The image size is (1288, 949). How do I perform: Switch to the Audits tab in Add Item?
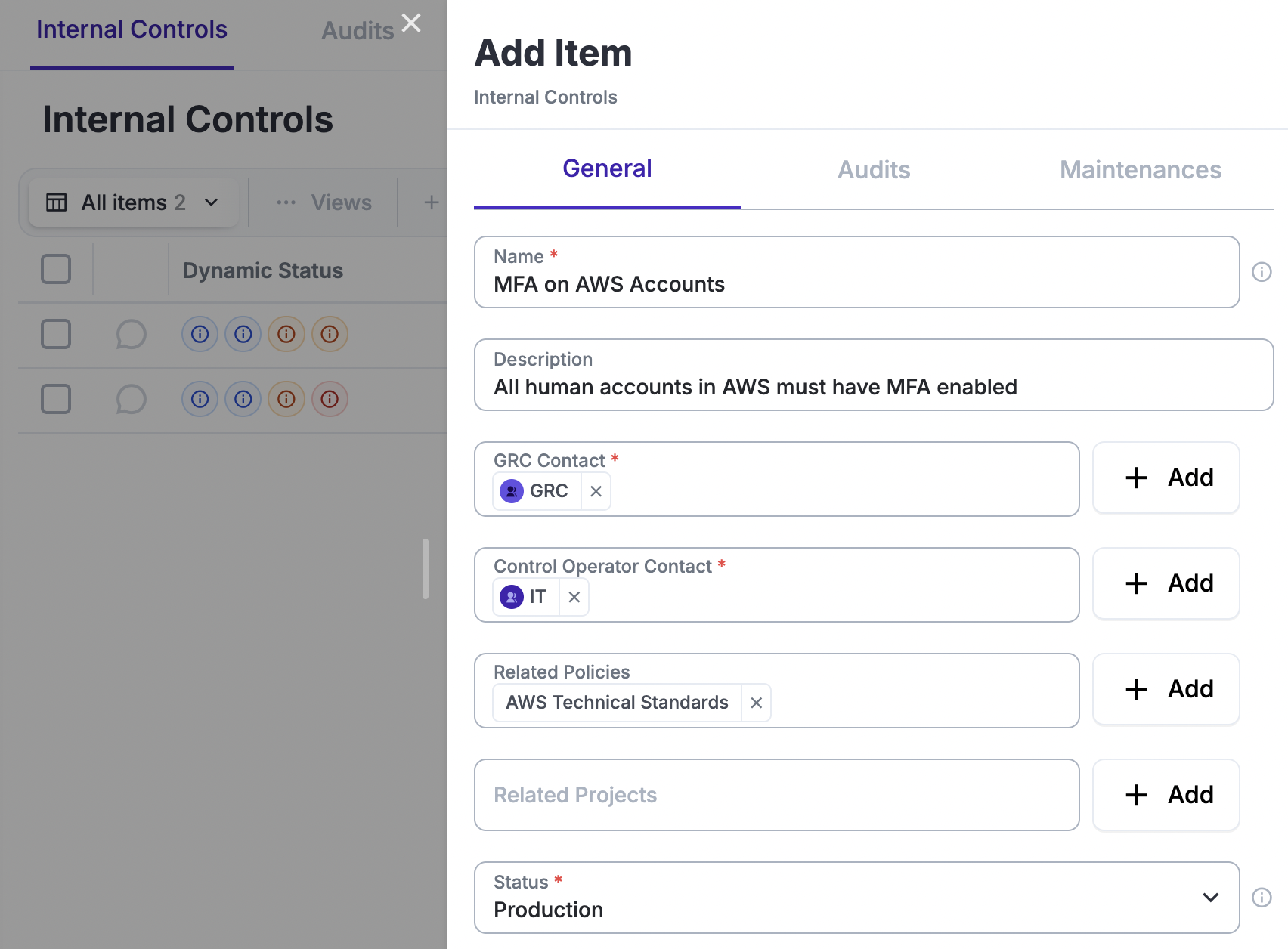[x=874, y=170]
